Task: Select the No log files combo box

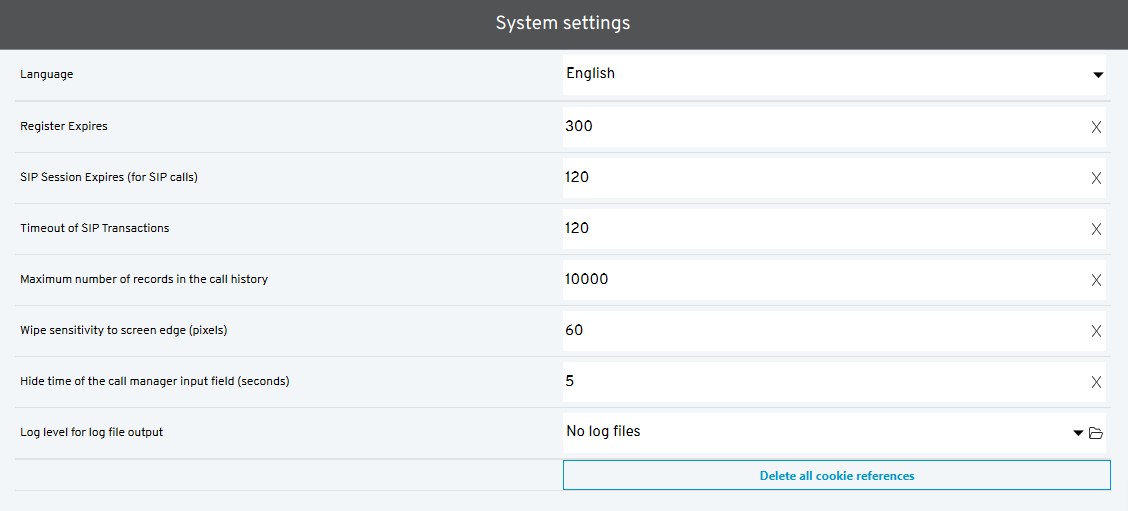Action: point(810,432)
